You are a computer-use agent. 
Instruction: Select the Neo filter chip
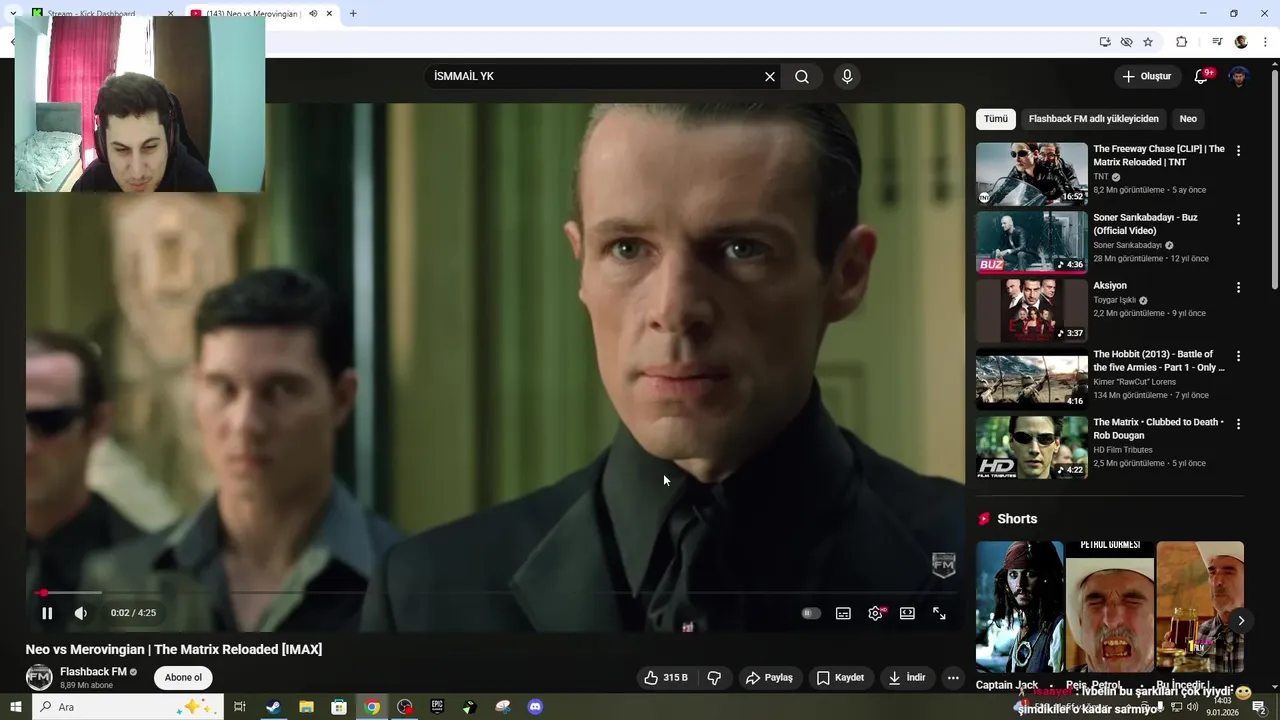click(x=1188, y=119)
